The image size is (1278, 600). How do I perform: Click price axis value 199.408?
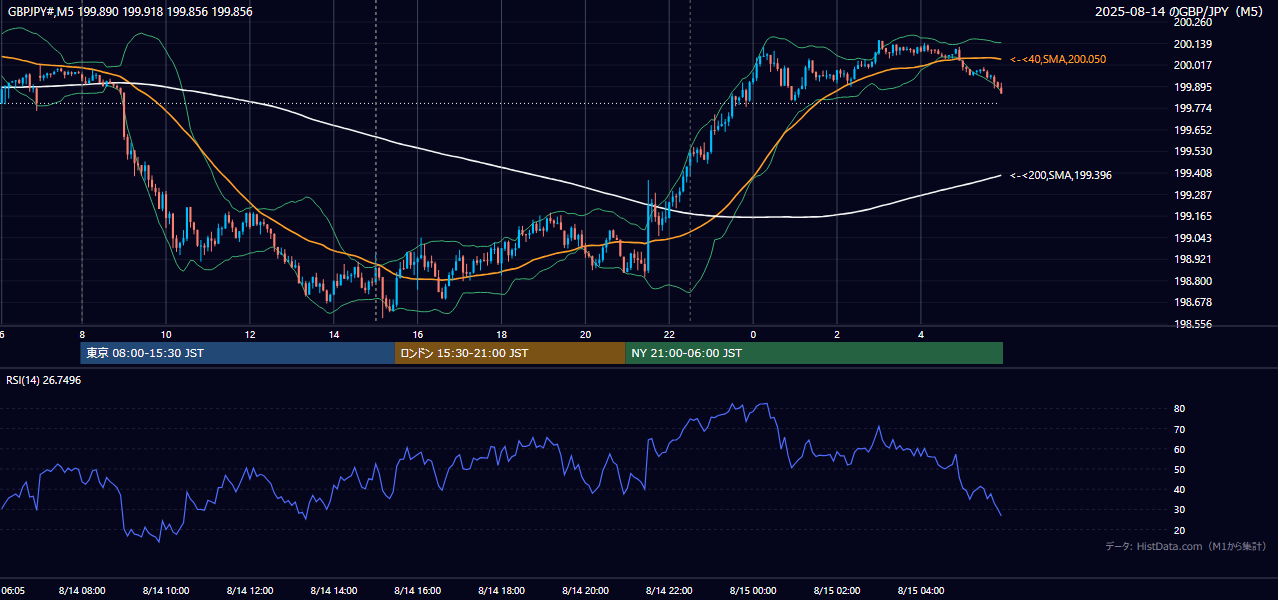click(x=1193, y=173)
